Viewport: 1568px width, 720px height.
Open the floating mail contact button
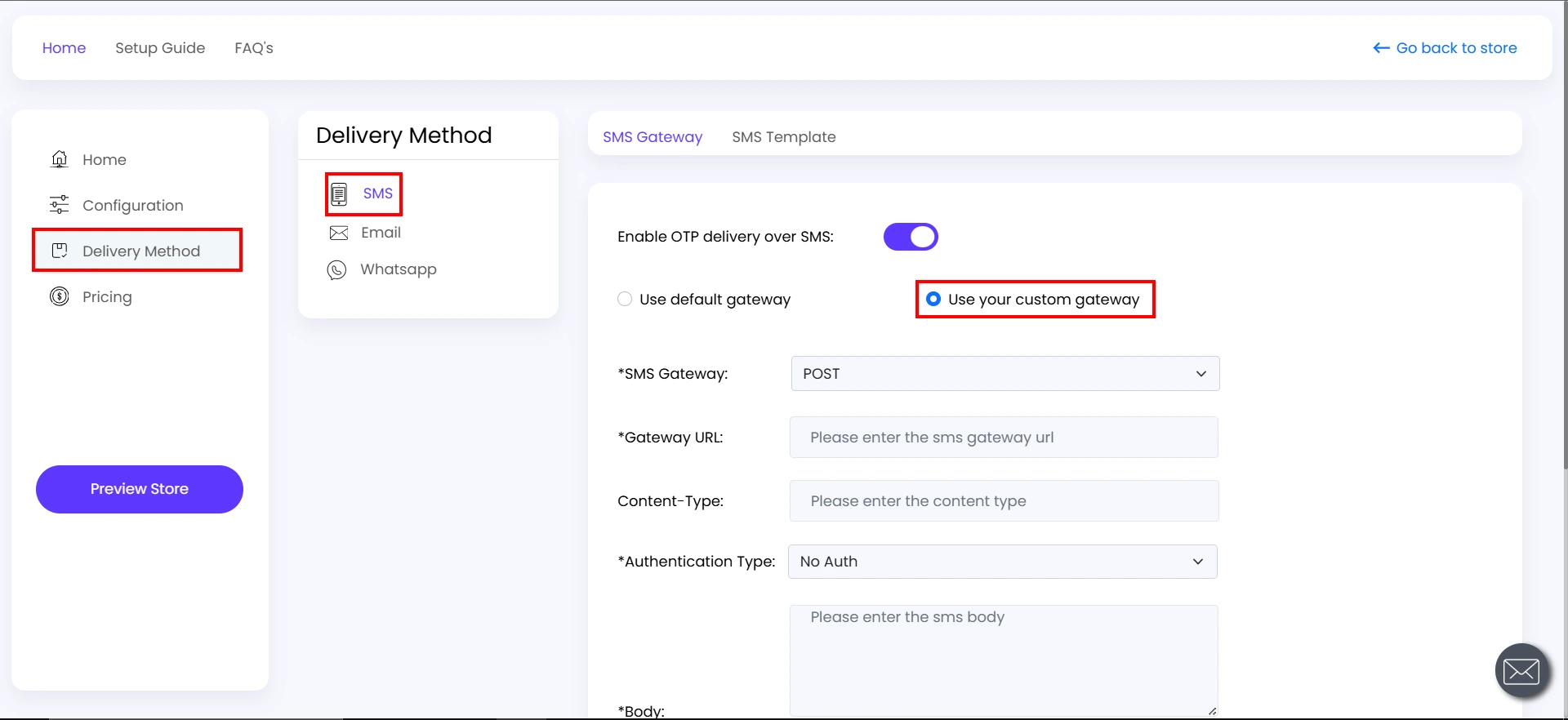(1521, 671)
